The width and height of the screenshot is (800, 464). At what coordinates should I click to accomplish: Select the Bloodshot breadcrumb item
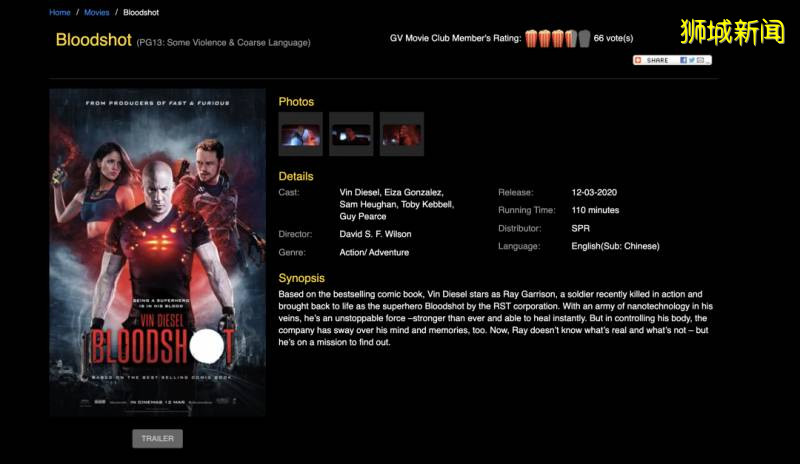(x=141, y=13)
